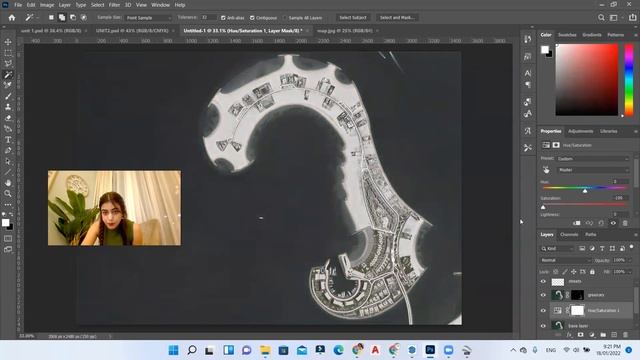The height and width of the screenshot is (360, 640).
Task: Switch to the Adjustments tab
Action: [x=580, y=131]
